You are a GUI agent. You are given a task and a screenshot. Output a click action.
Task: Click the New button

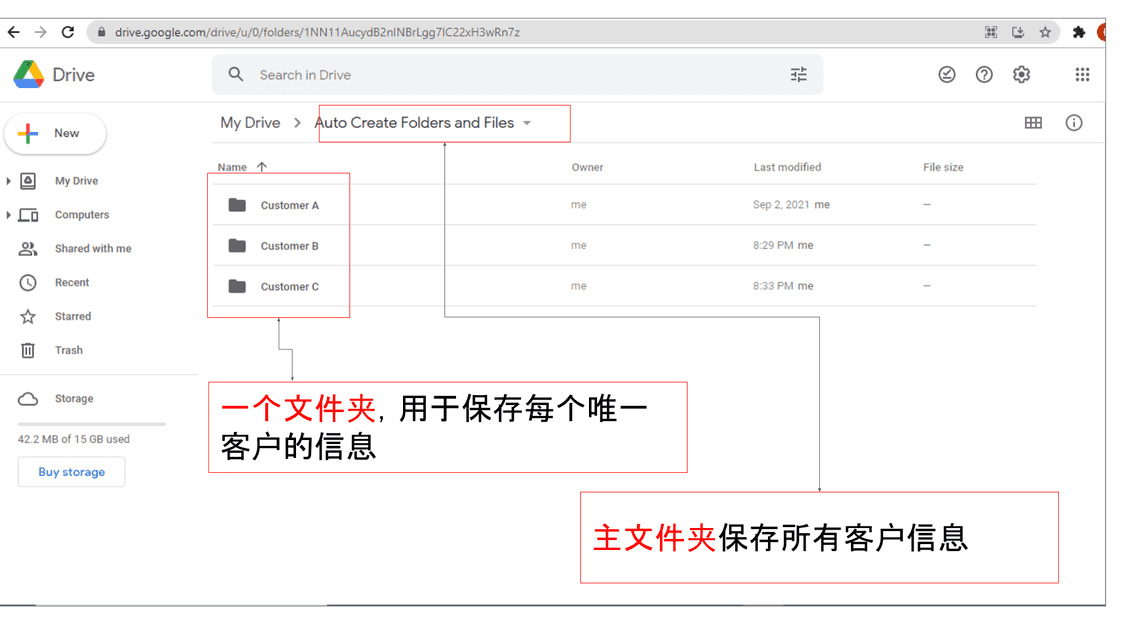[55, 133]
